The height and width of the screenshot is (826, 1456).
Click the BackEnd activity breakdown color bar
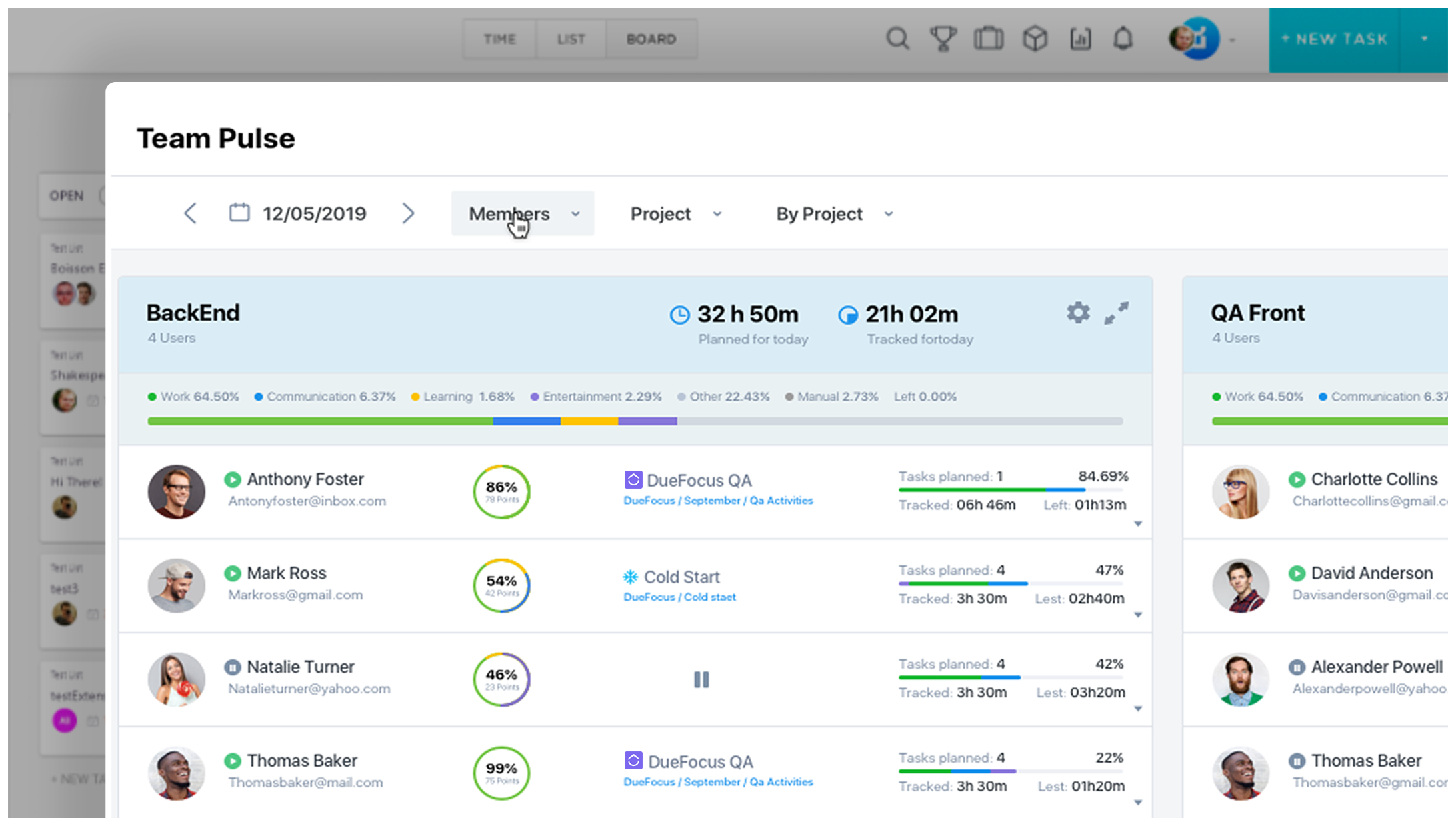click(x=635, y=421)
